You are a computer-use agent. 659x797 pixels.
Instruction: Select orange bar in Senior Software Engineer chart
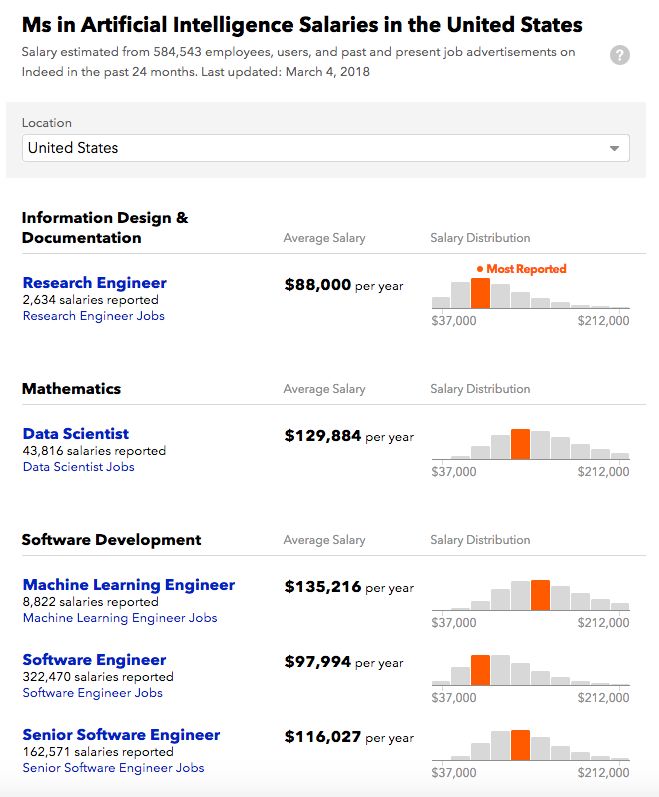click(x=520, y=745)
